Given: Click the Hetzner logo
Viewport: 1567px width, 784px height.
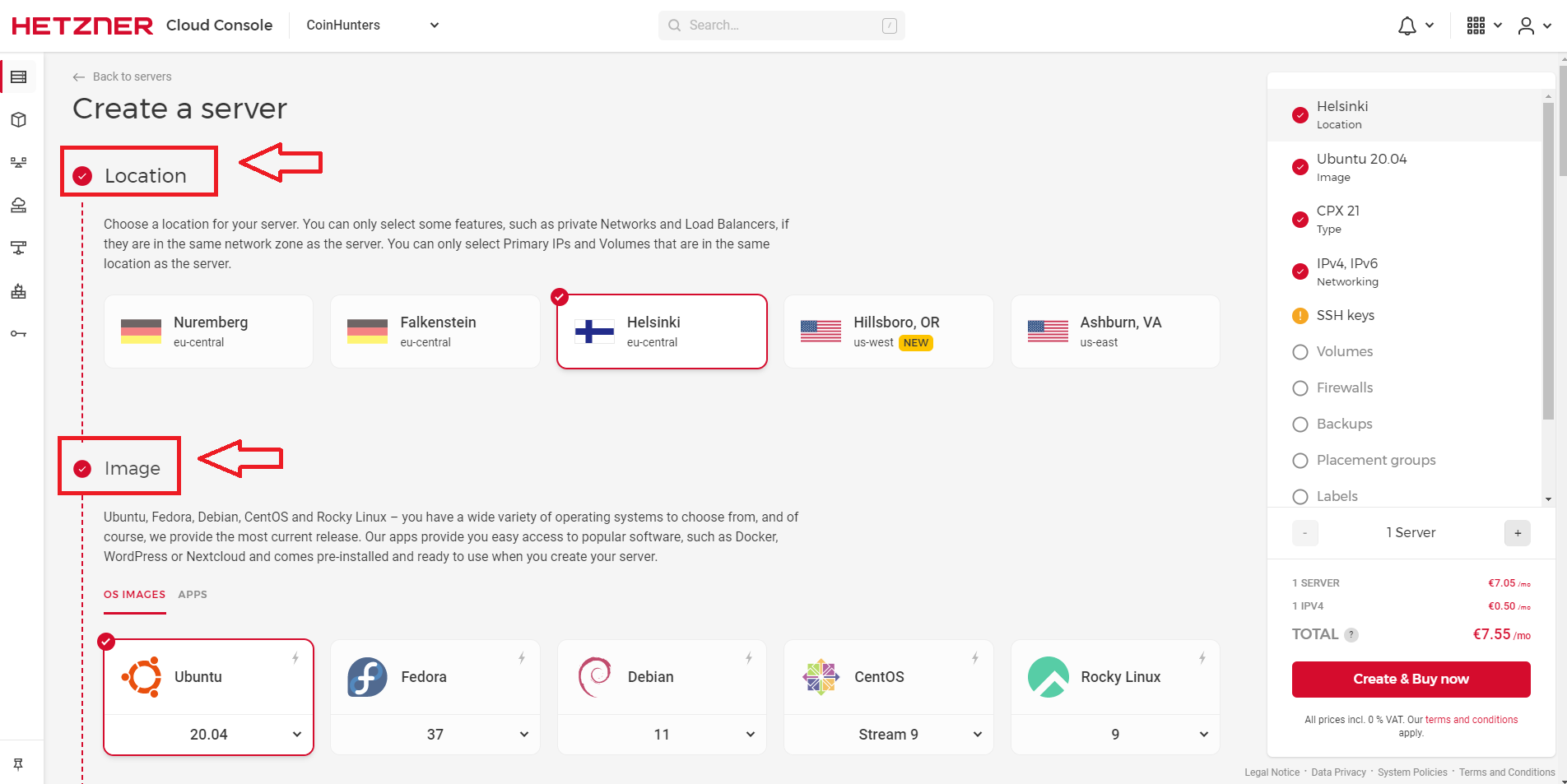Looking at the screenshot, I should pos(82,26).
